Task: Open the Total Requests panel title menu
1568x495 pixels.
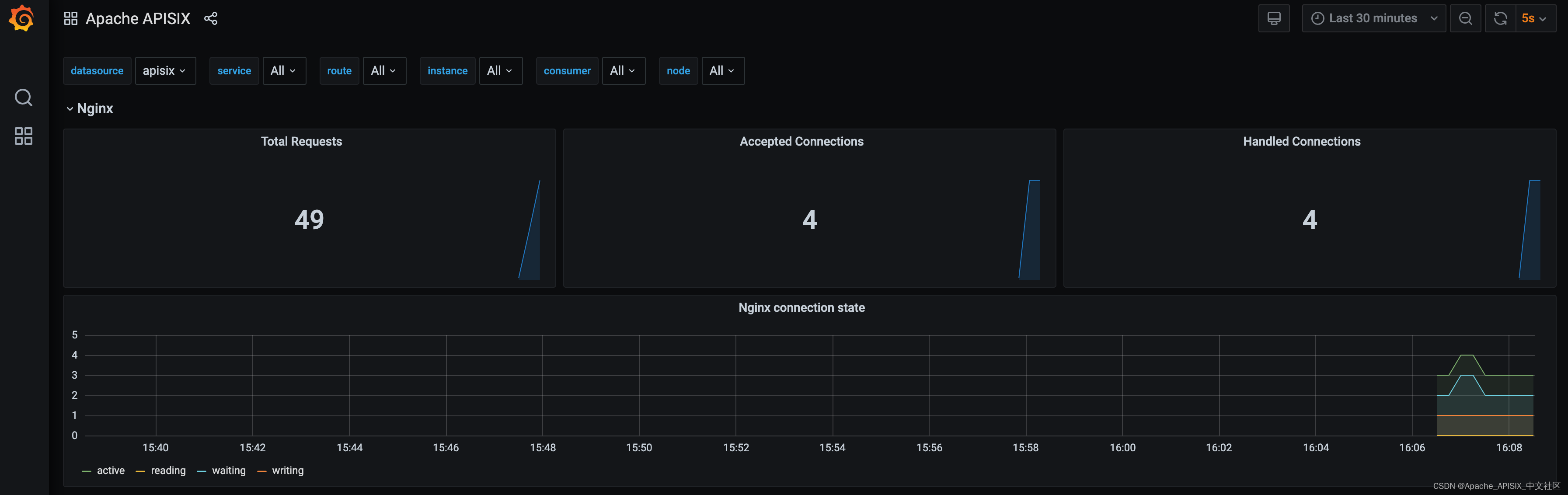Action: pyautogui.click(x=301, y=141)
